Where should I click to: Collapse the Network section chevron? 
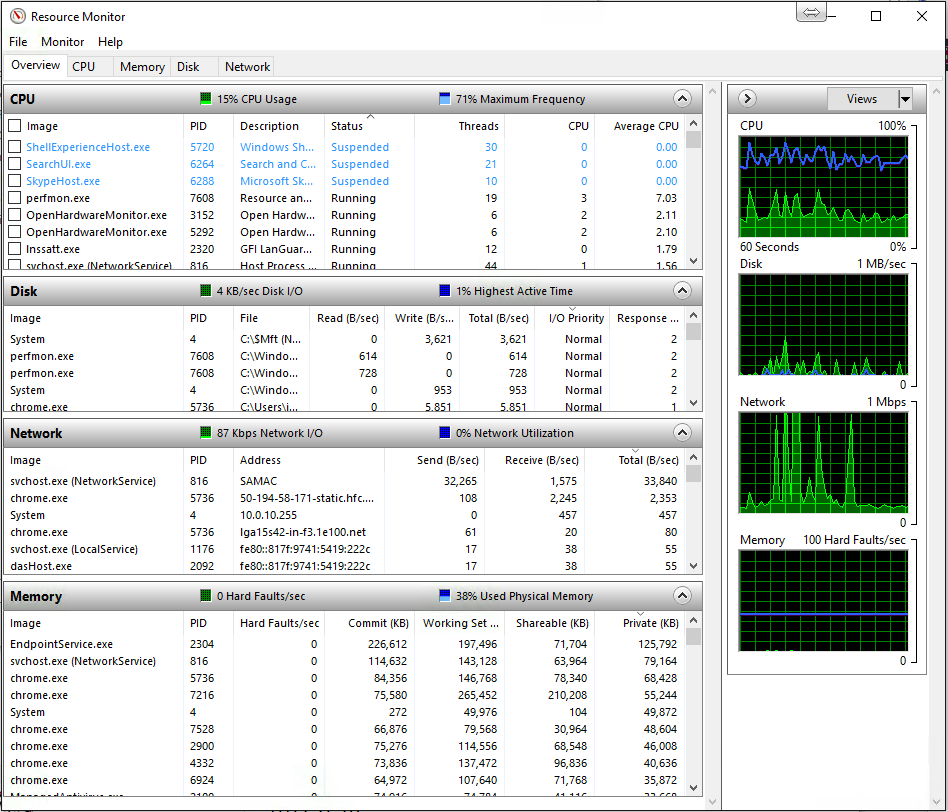682,433
